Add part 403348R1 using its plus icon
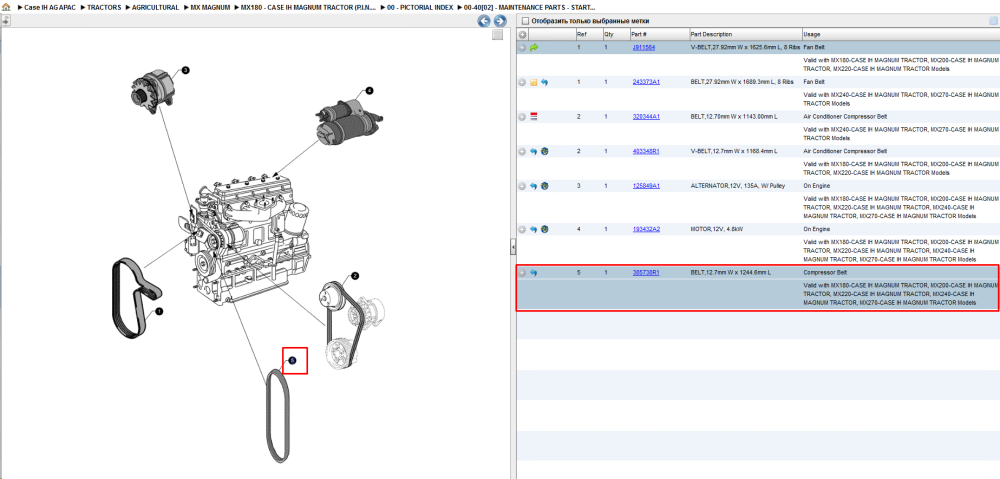 522,151
